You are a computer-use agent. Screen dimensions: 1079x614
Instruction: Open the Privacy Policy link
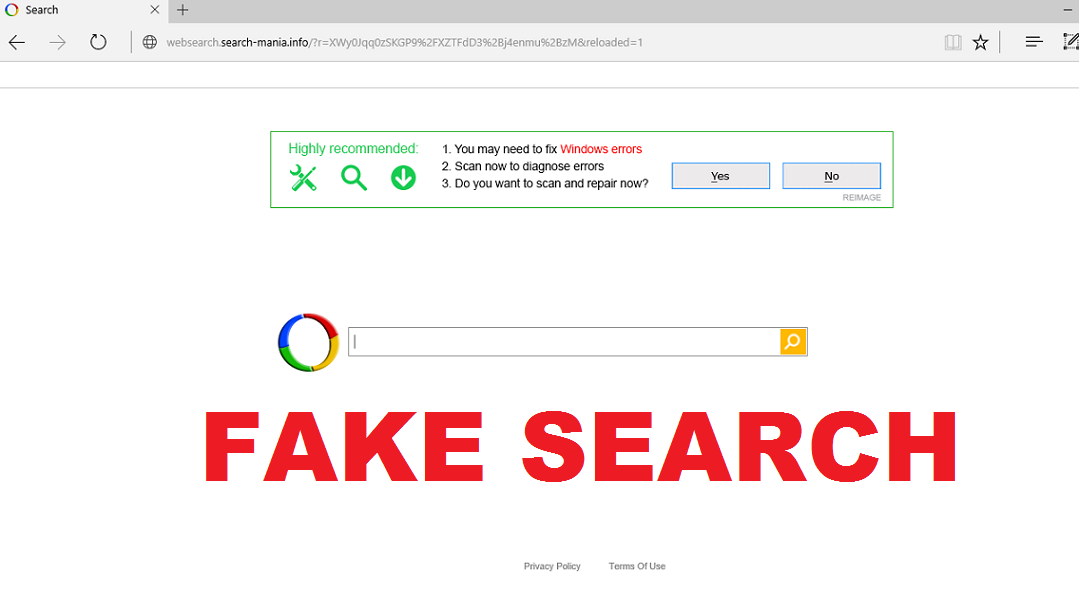point(552,566)
